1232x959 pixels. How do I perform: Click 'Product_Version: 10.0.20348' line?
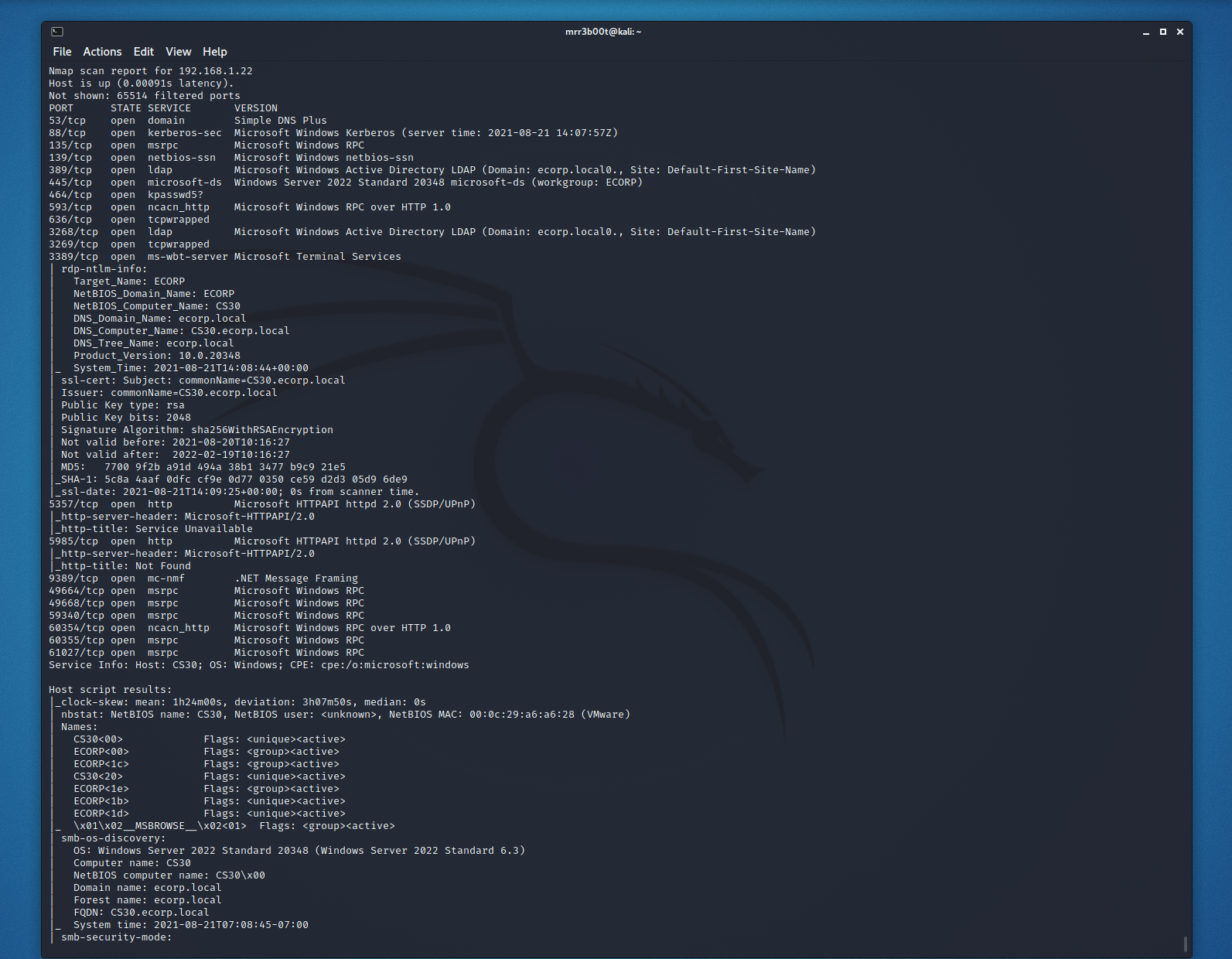[x=157, y=356]
